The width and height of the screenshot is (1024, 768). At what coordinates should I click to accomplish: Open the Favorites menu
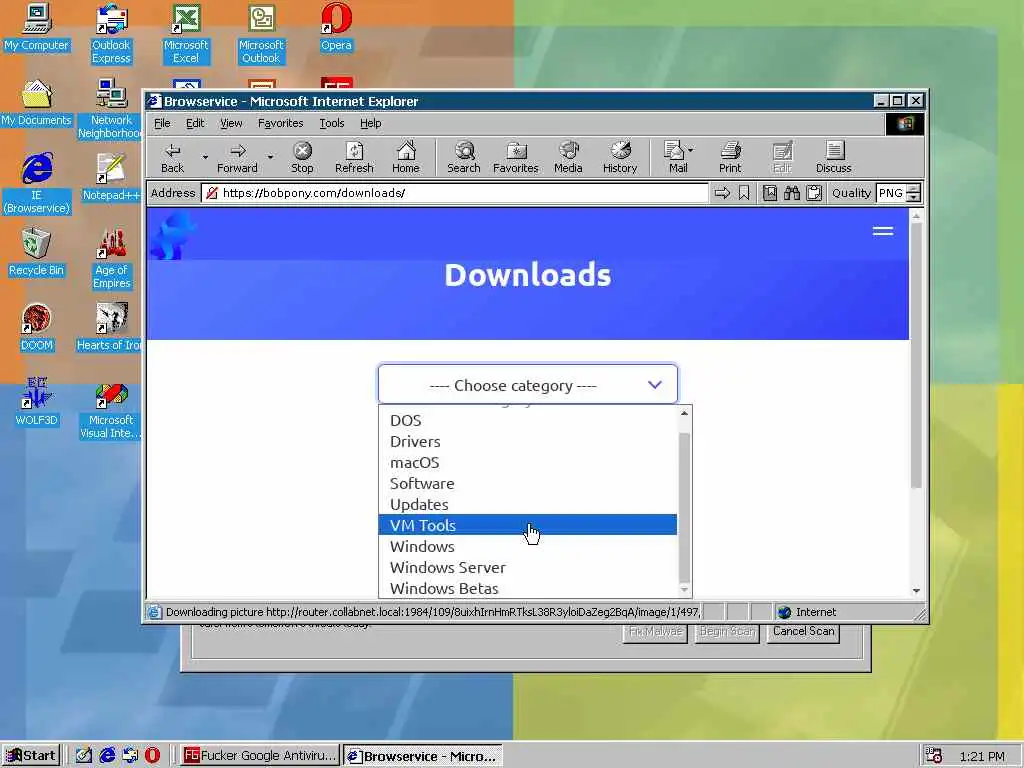click(x=280, y=123)
